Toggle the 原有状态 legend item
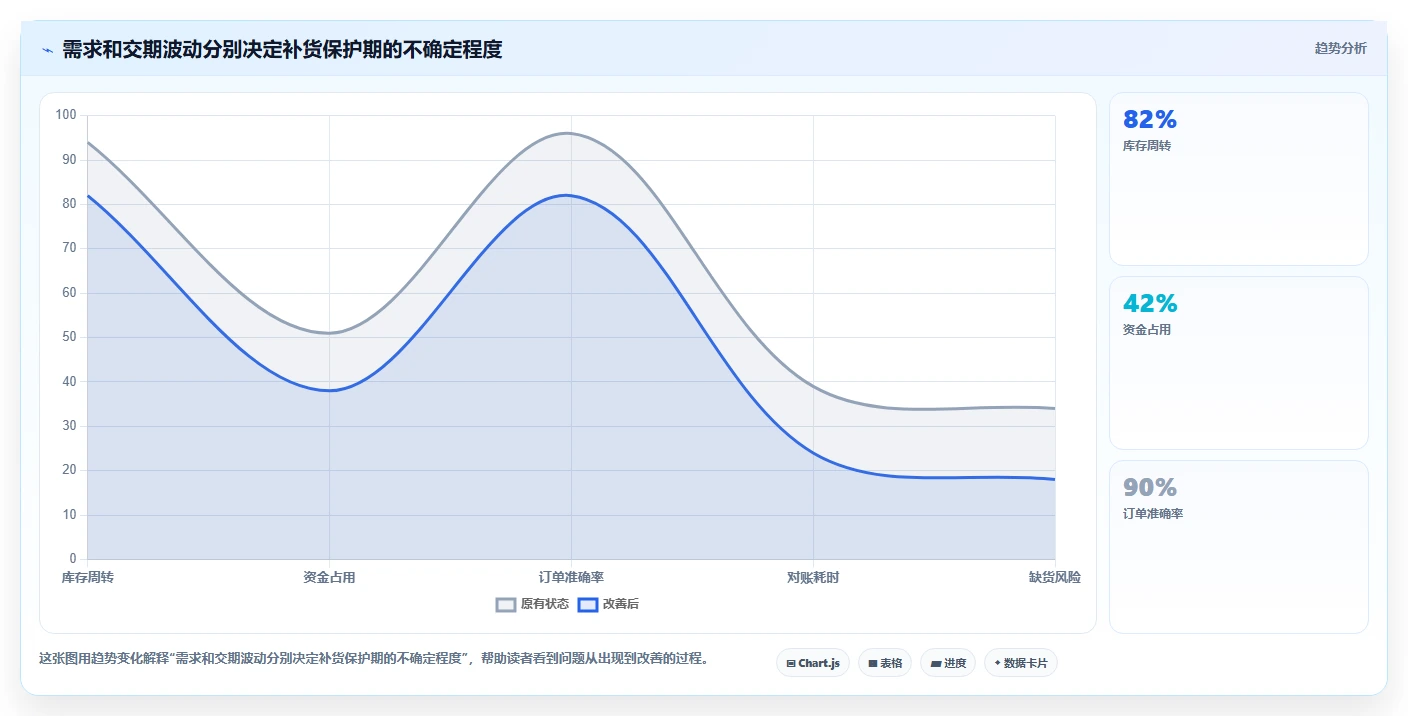This screenshot has height=716, width=1408. [x=533, y=604]
